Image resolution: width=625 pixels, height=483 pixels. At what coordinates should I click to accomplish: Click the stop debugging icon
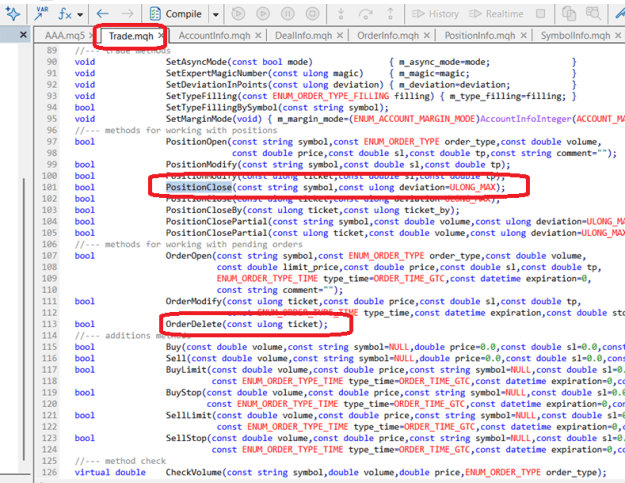[x=312, y=14]
